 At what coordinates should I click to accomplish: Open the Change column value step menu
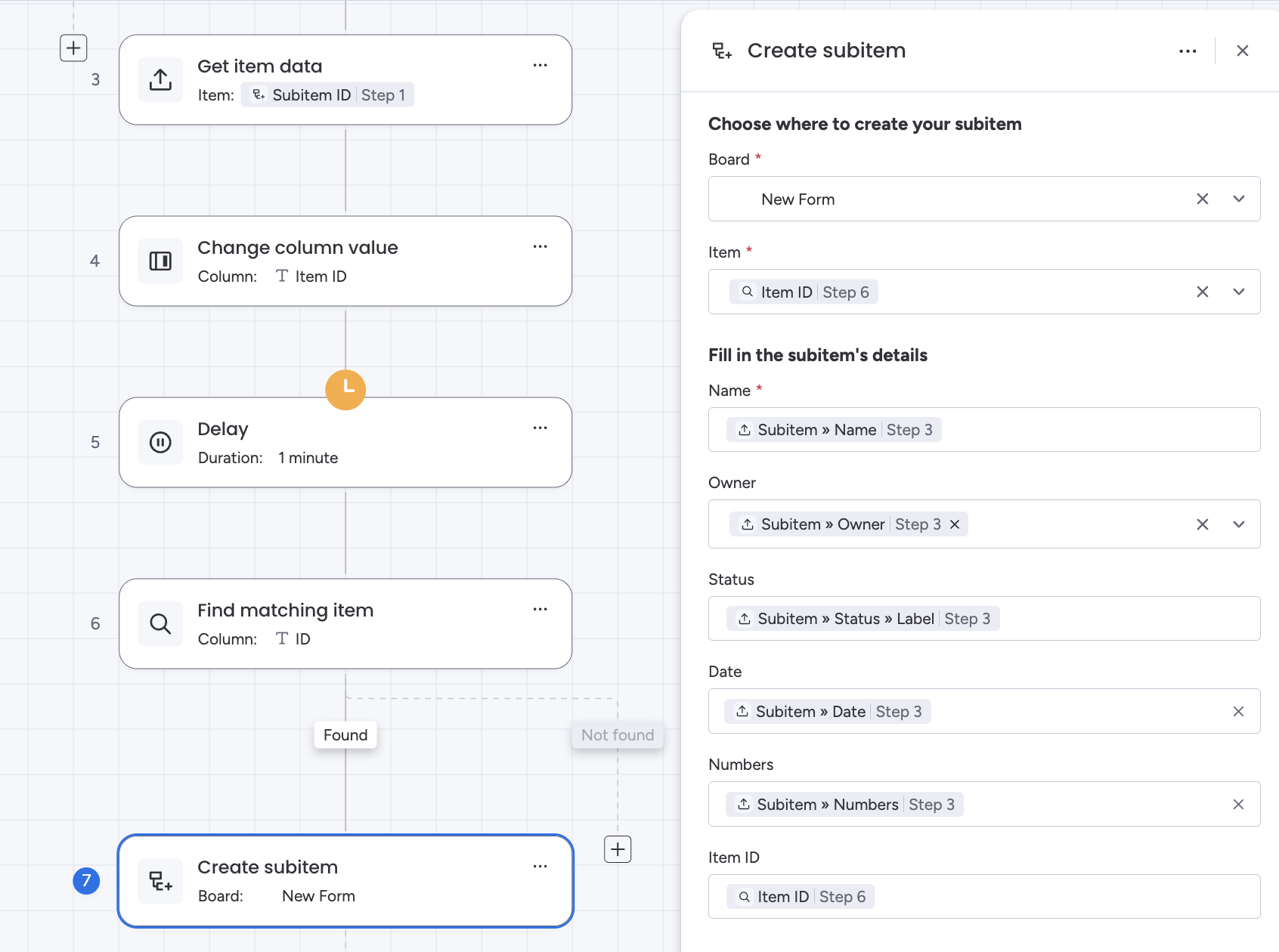click(x=540, y=247)
